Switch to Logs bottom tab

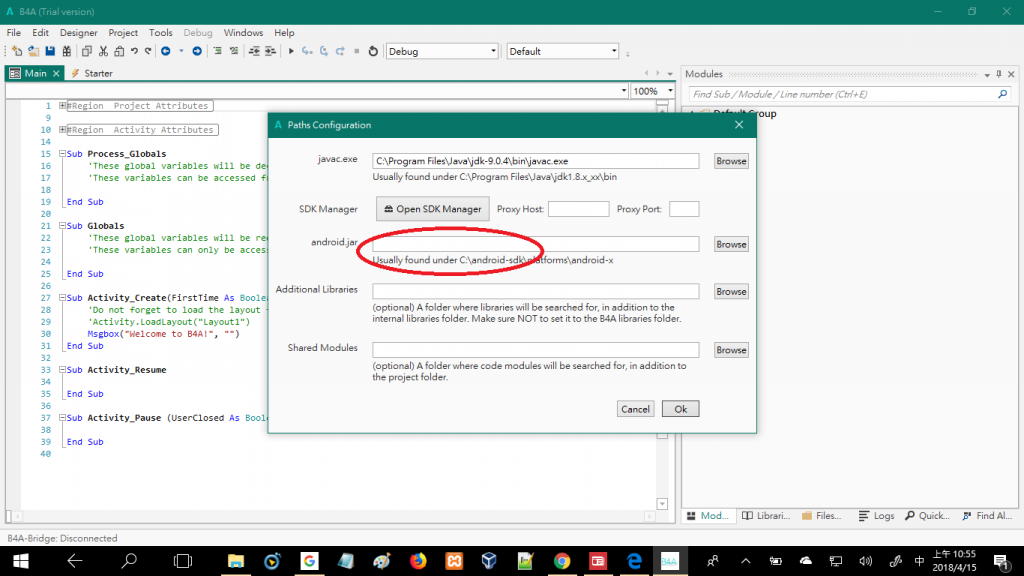tap(876, 516)
